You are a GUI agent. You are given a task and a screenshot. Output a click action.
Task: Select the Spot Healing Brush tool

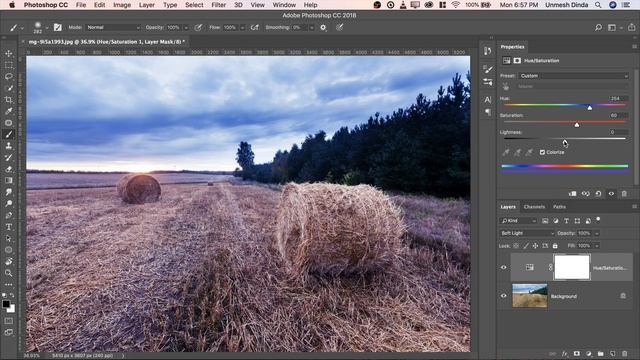[x=9, y=122]
